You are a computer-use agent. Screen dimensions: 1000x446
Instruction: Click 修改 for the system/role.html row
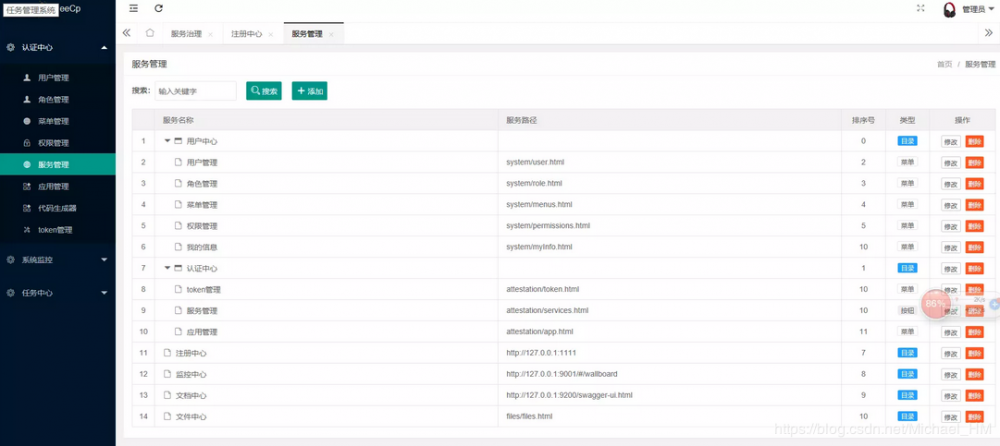tap(951, 184)
